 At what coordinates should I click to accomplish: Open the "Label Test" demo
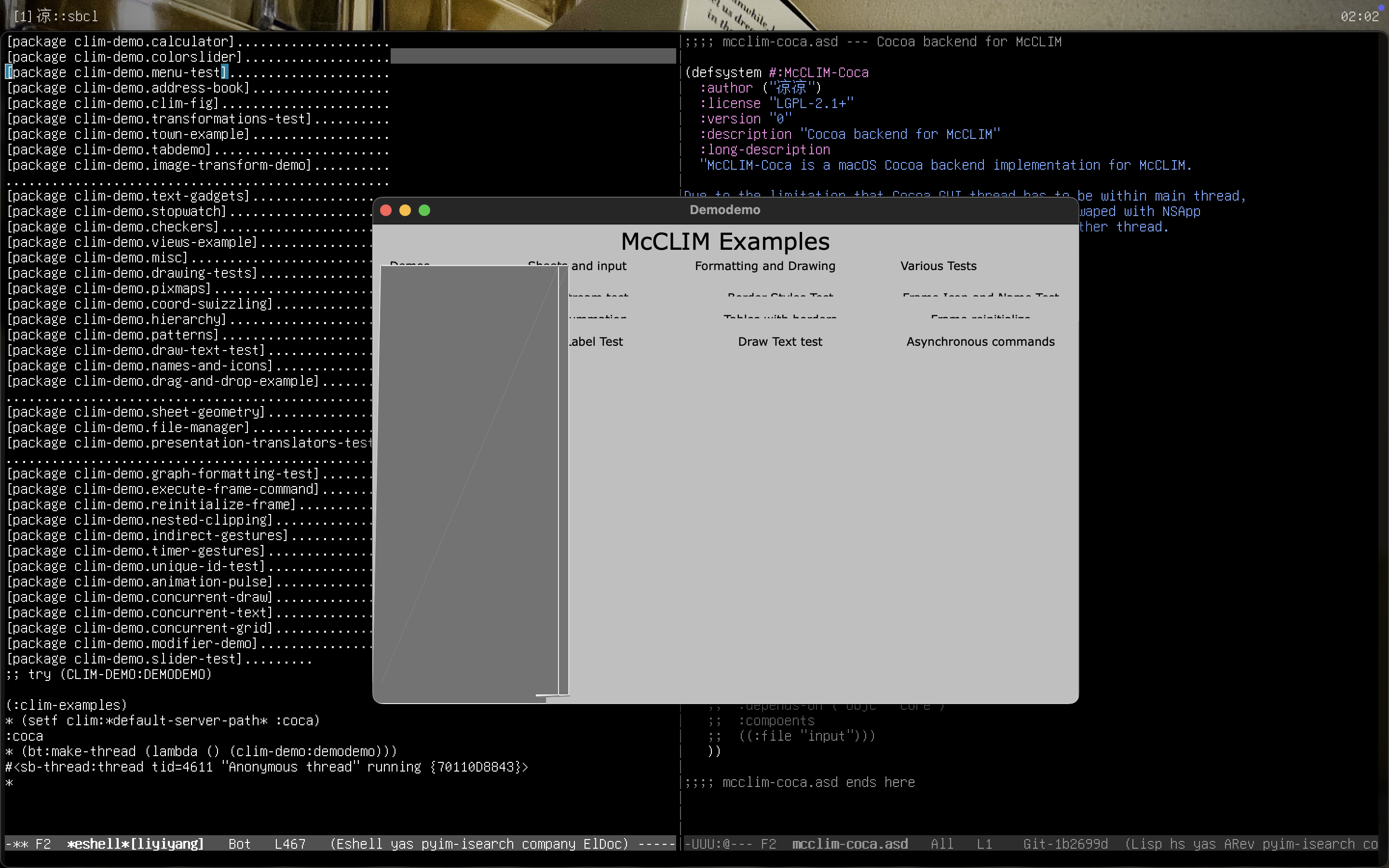[595, 341]
